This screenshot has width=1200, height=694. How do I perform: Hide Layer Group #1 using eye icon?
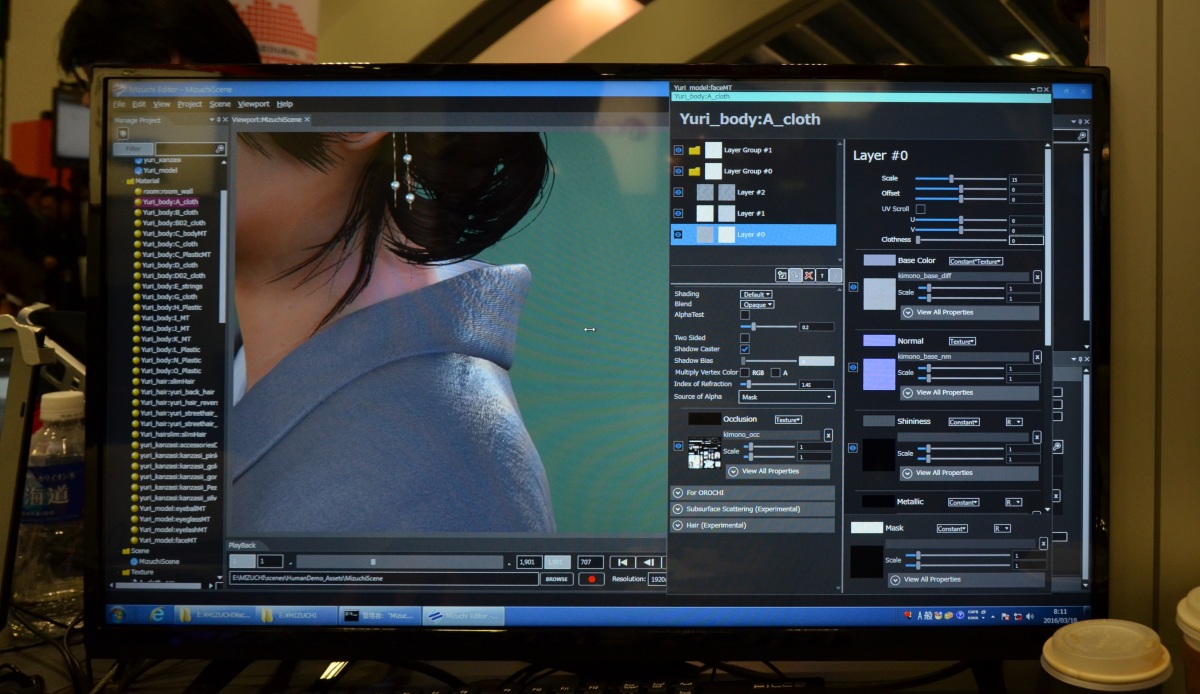pos(678,150)
